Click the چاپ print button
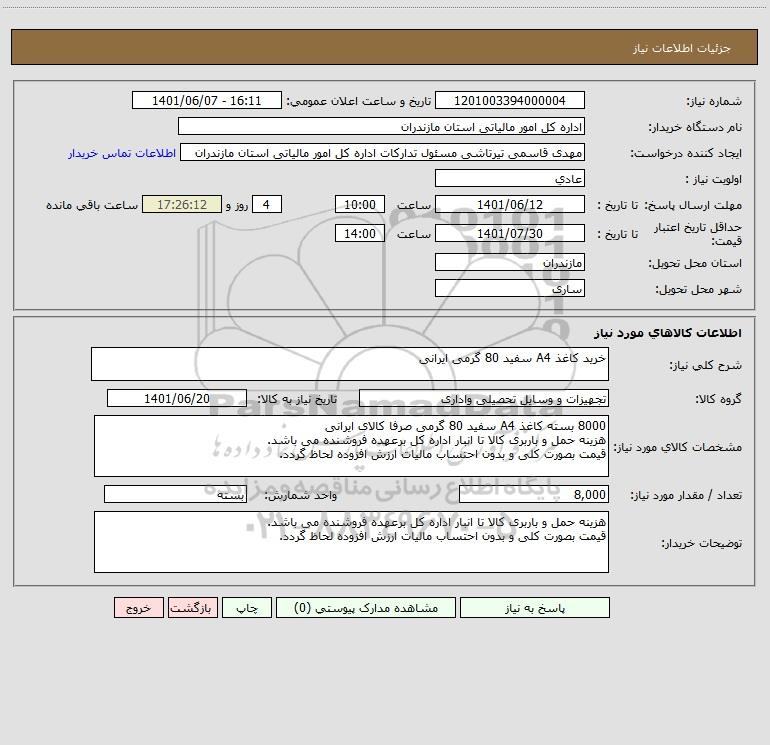Image resolution: width=770 pixels, height=745 pixels. coord(247,607)
